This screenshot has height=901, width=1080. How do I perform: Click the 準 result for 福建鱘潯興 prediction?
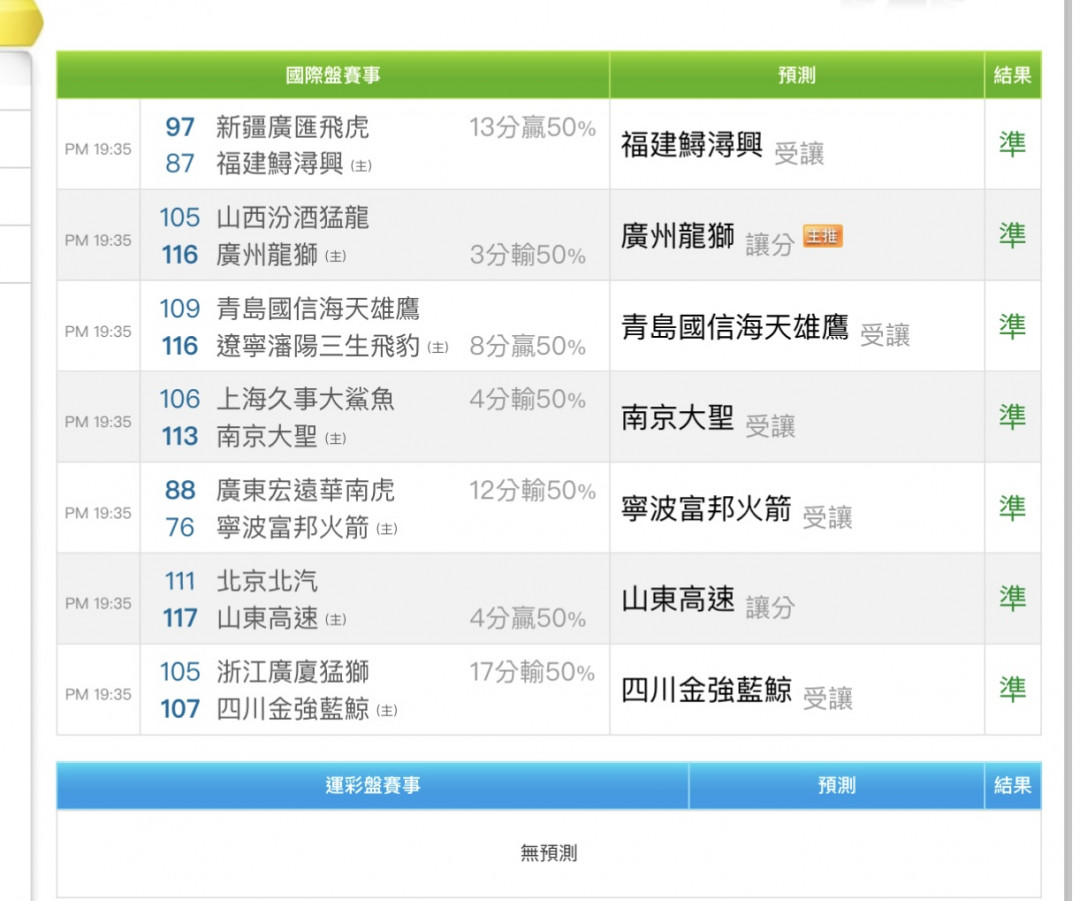pos(1012,144)
